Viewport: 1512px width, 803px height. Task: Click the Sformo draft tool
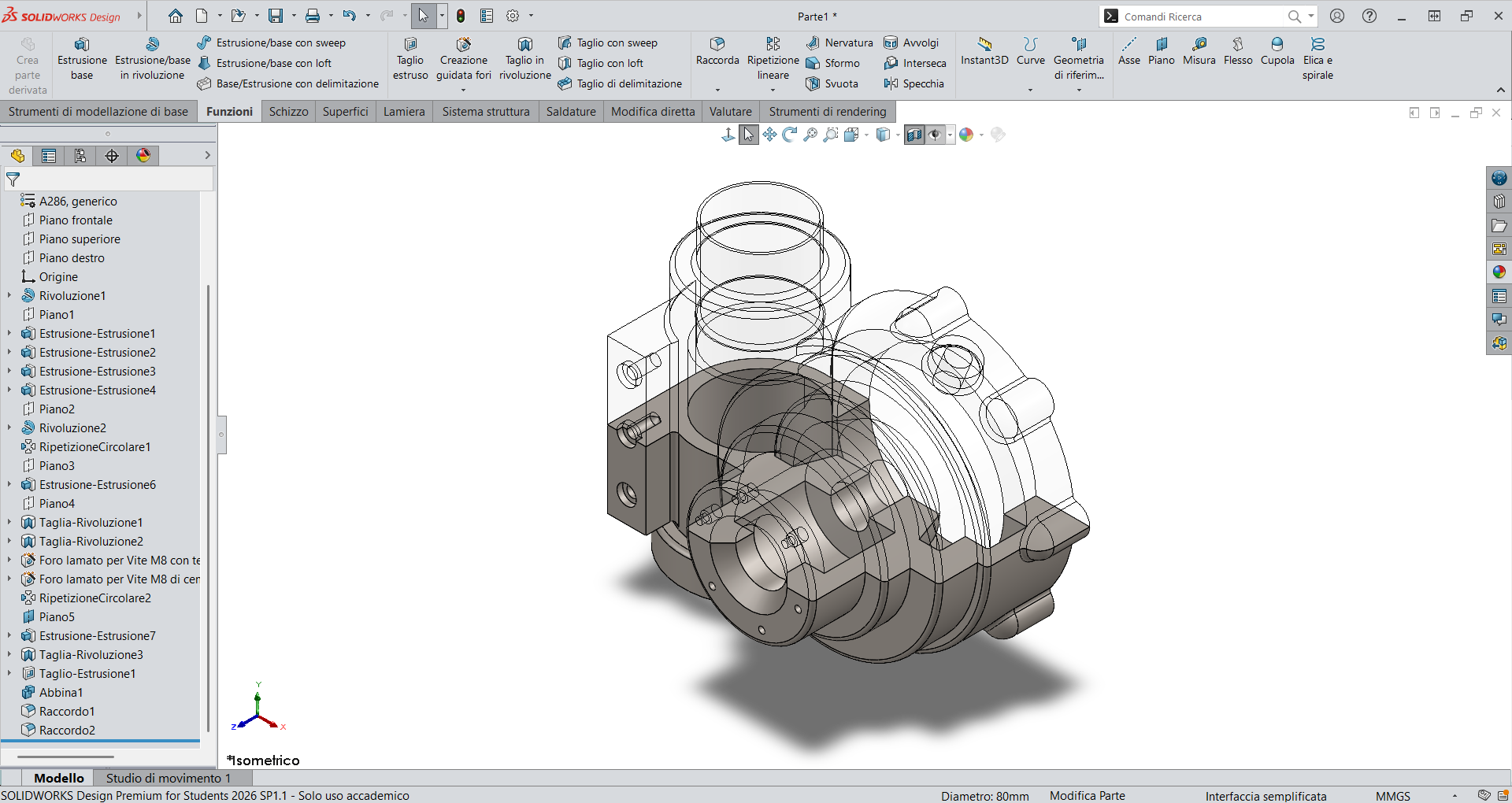coord(833,63)
